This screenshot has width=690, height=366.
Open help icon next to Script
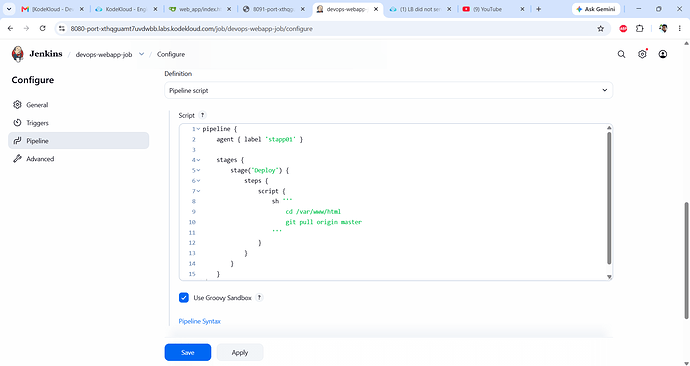[202, 115]
